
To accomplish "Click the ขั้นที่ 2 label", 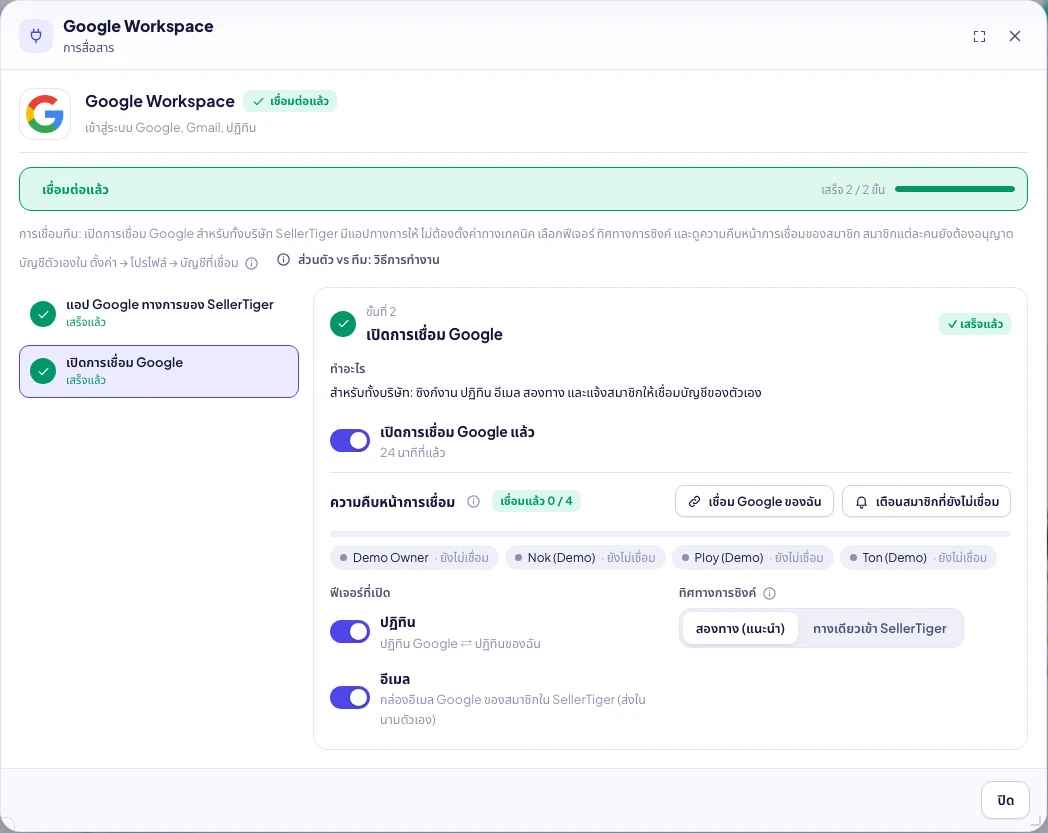I will [x=381, y=312].
